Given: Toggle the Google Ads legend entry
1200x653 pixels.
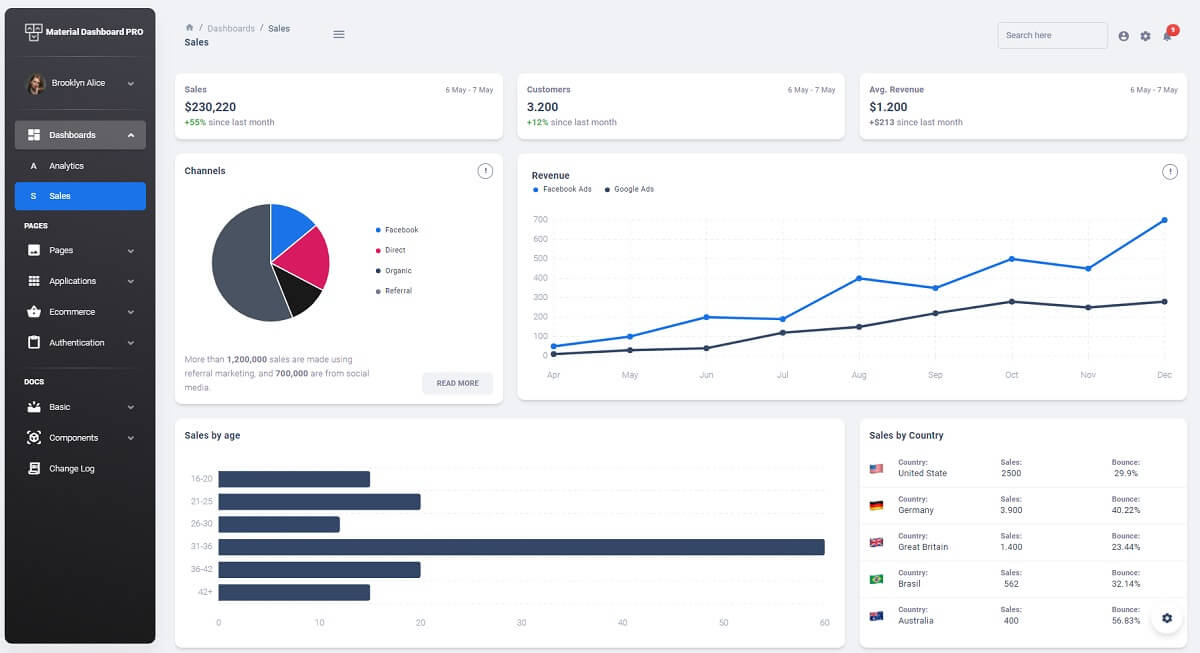Looking at the screenshot, I should (629, 189).
